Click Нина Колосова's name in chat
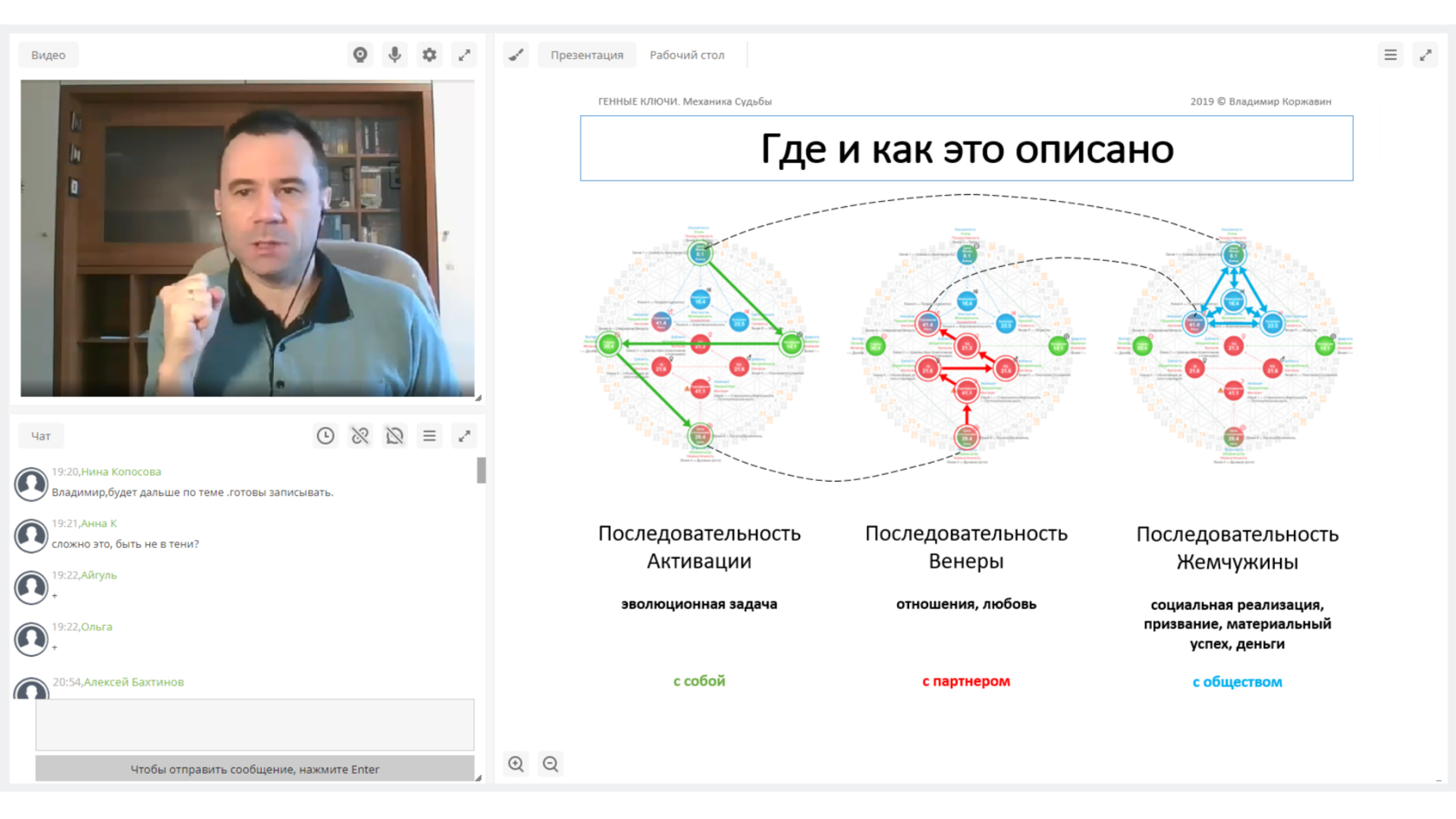The width and height of the screenshot is (1456, 819). click(x=121, y=471)
